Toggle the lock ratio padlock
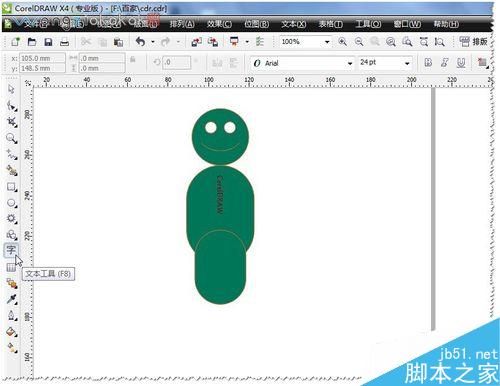The image size is (500, 386). [x=133, y=60]
